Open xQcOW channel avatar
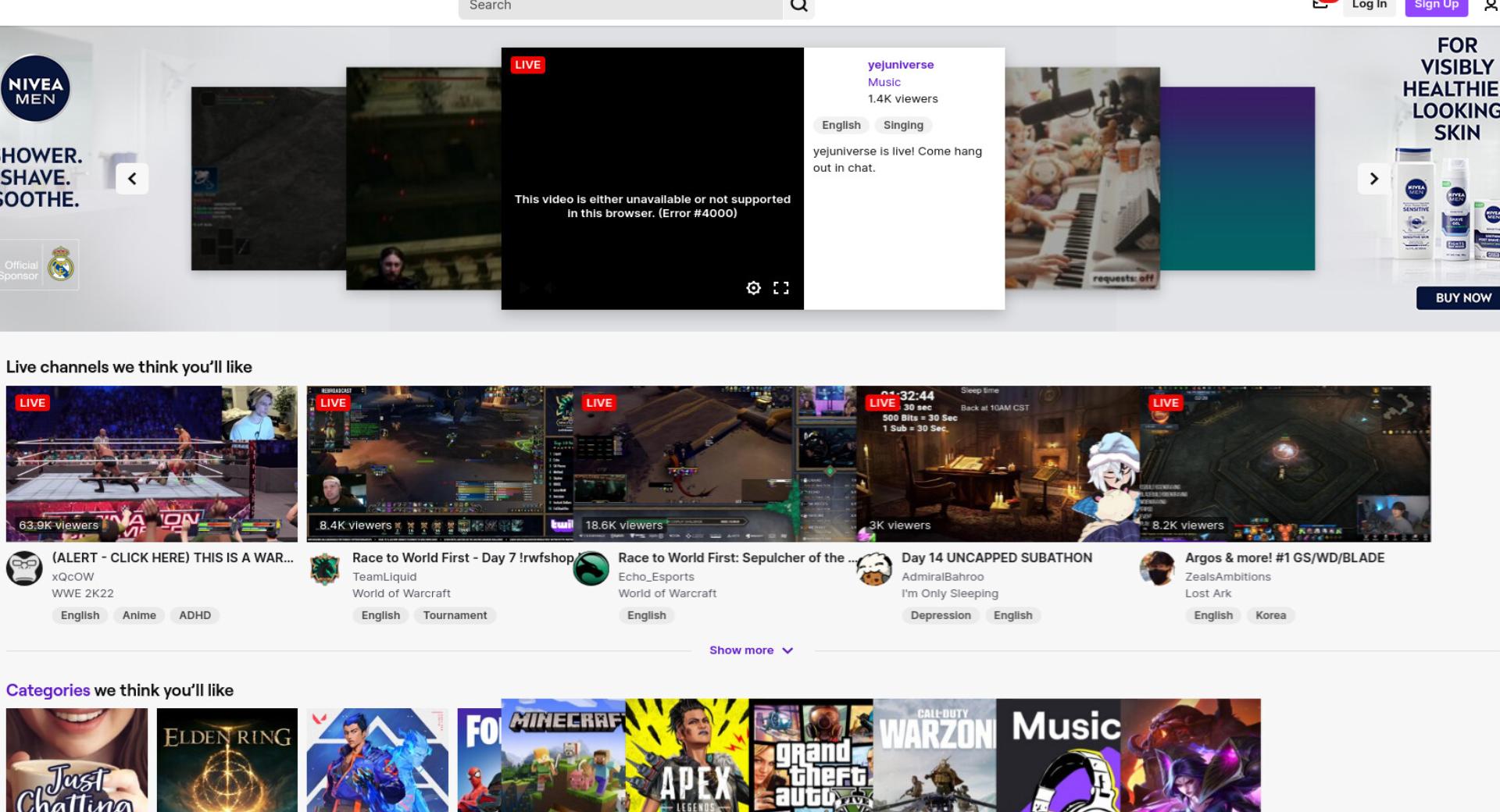 [24, 568]
